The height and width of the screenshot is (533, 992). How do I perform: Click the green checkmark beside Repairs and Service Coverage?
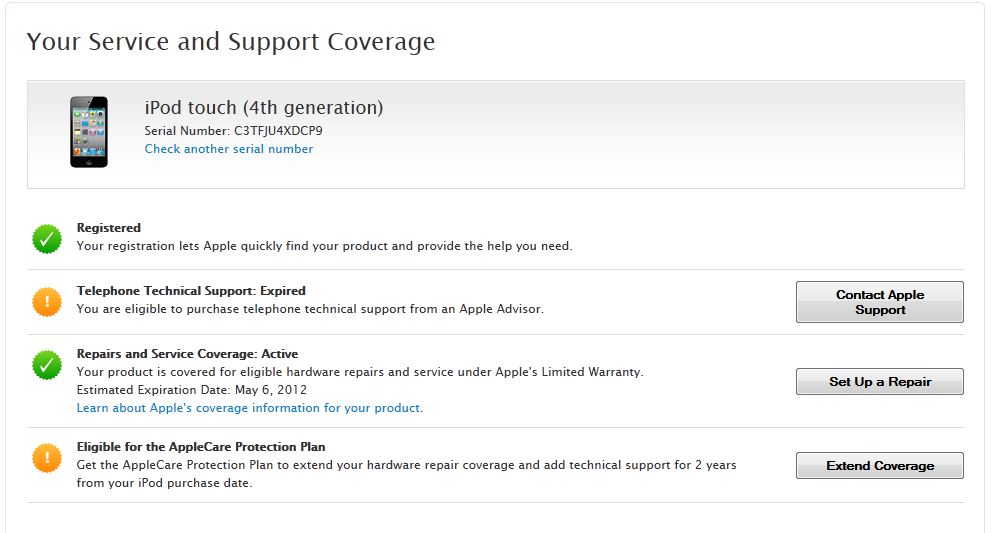point(47,365)
